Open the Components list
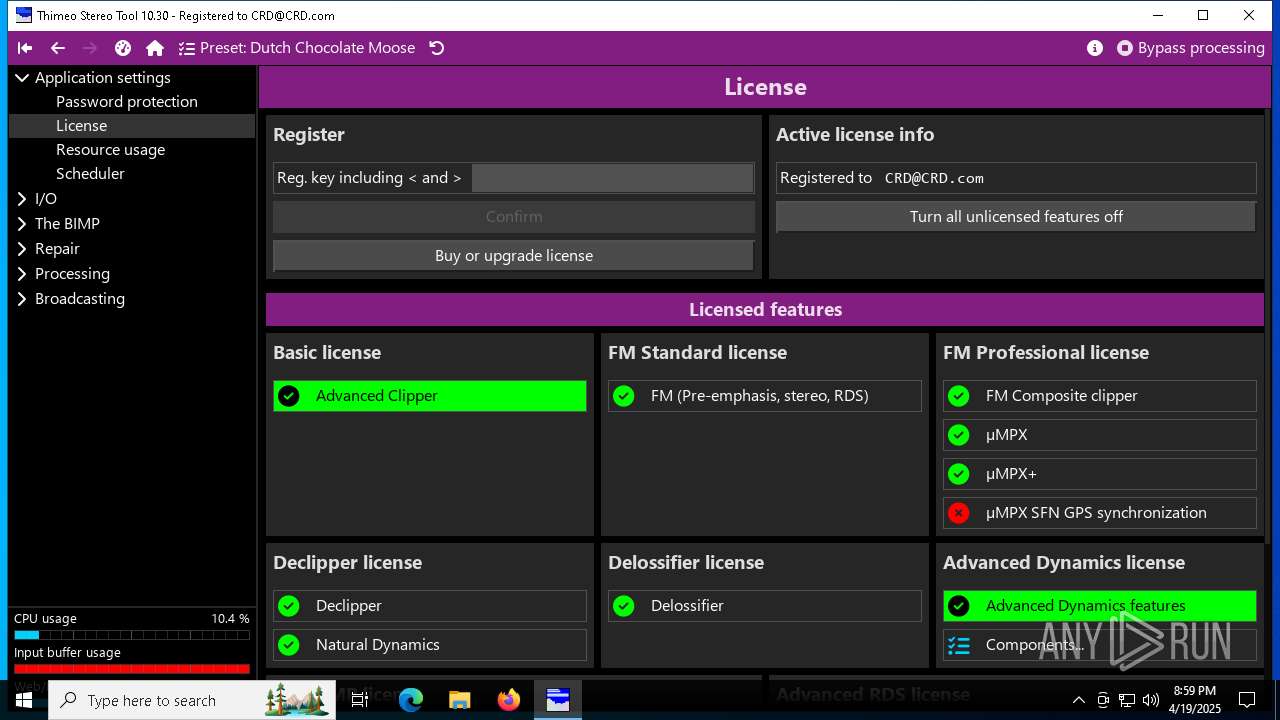 point(1100,645)
